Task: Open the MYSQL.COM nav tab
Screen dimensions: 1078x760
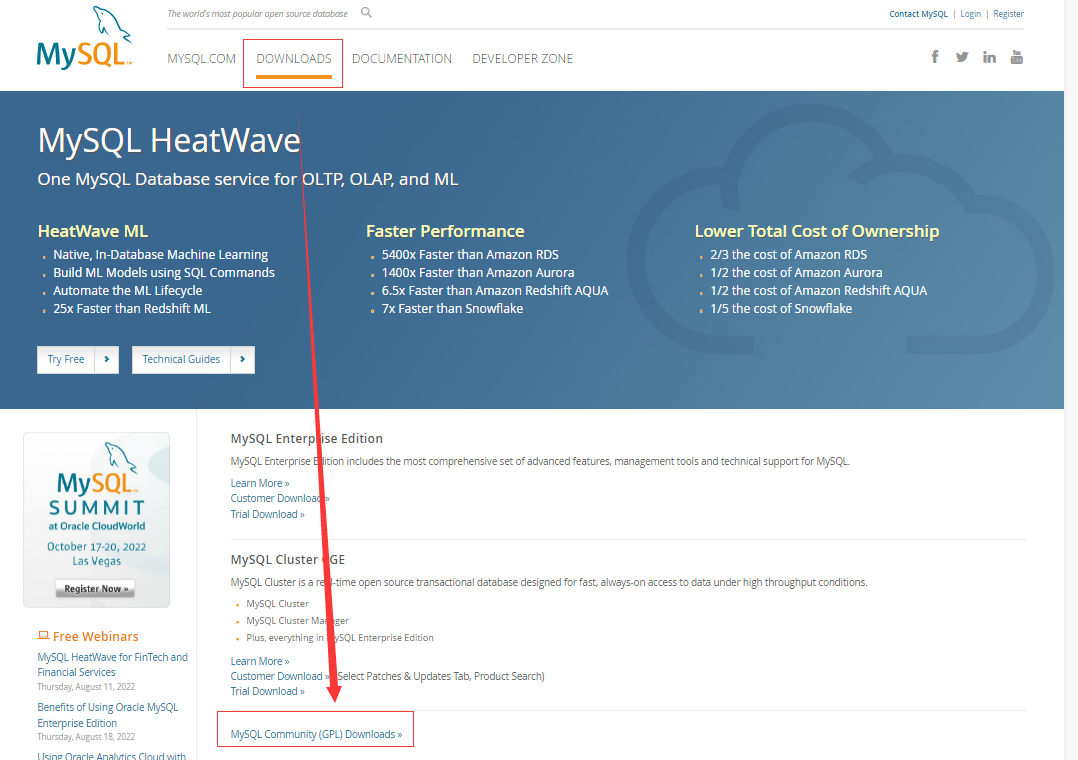Action: [x=201, y=58]
